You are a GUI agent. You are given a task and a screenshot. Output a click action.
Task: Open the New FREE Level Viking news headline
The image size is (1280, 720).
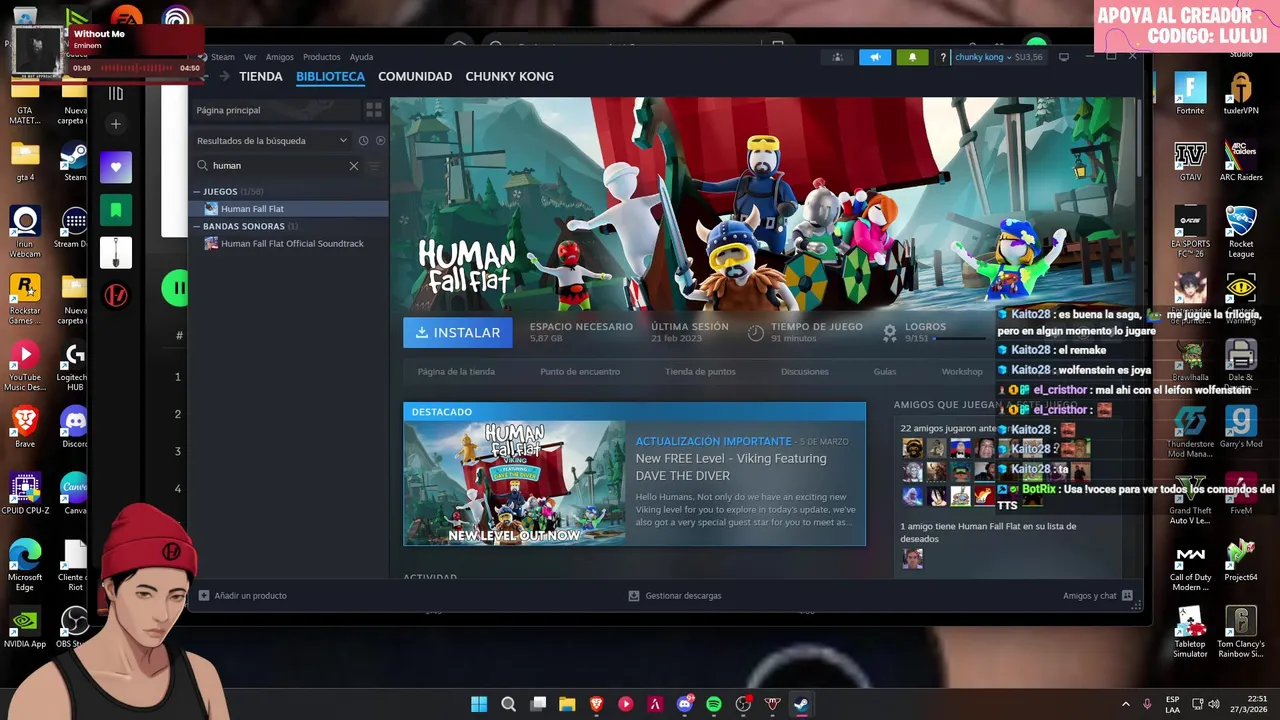tap(731, 467)
